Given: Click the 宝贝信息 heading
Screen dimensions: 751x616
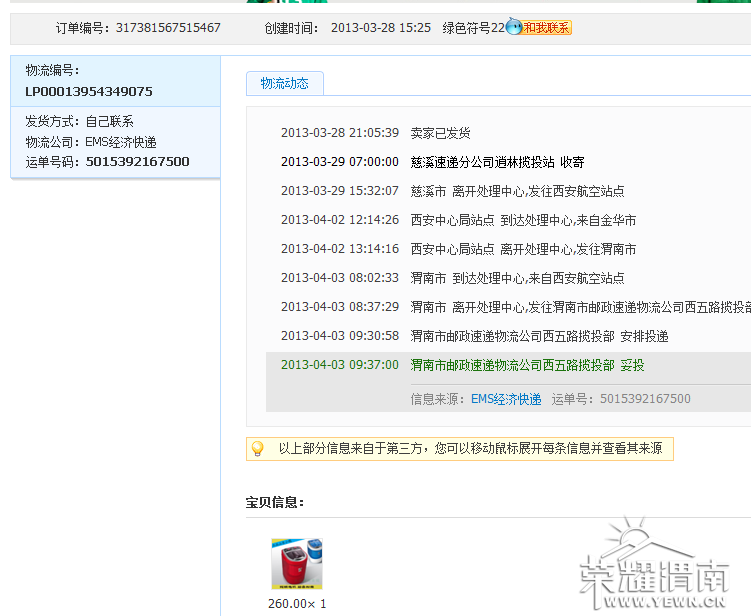Looking at the screenshot, I should coord(275,502).
